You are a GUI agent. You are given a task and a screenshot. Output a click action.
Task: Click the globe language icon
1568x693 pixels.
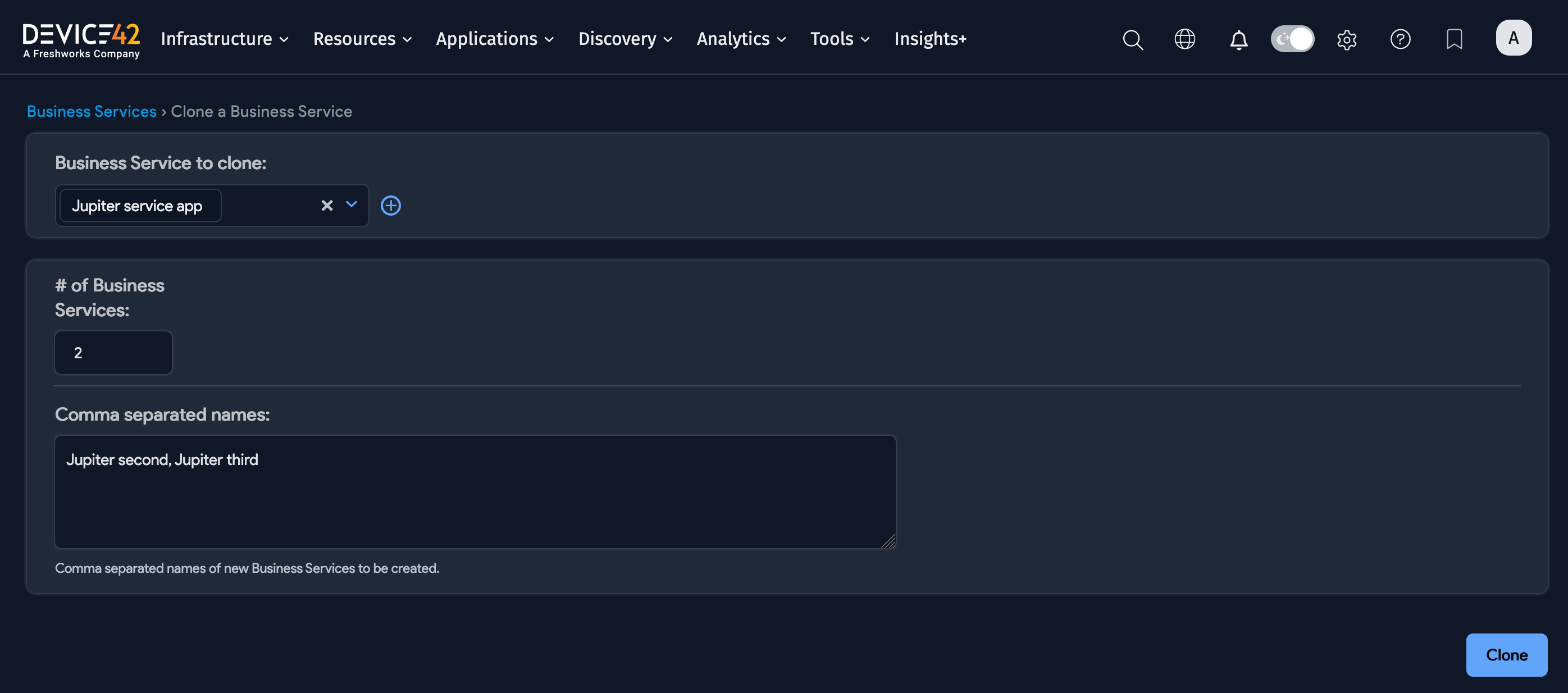pos(1184,39)
